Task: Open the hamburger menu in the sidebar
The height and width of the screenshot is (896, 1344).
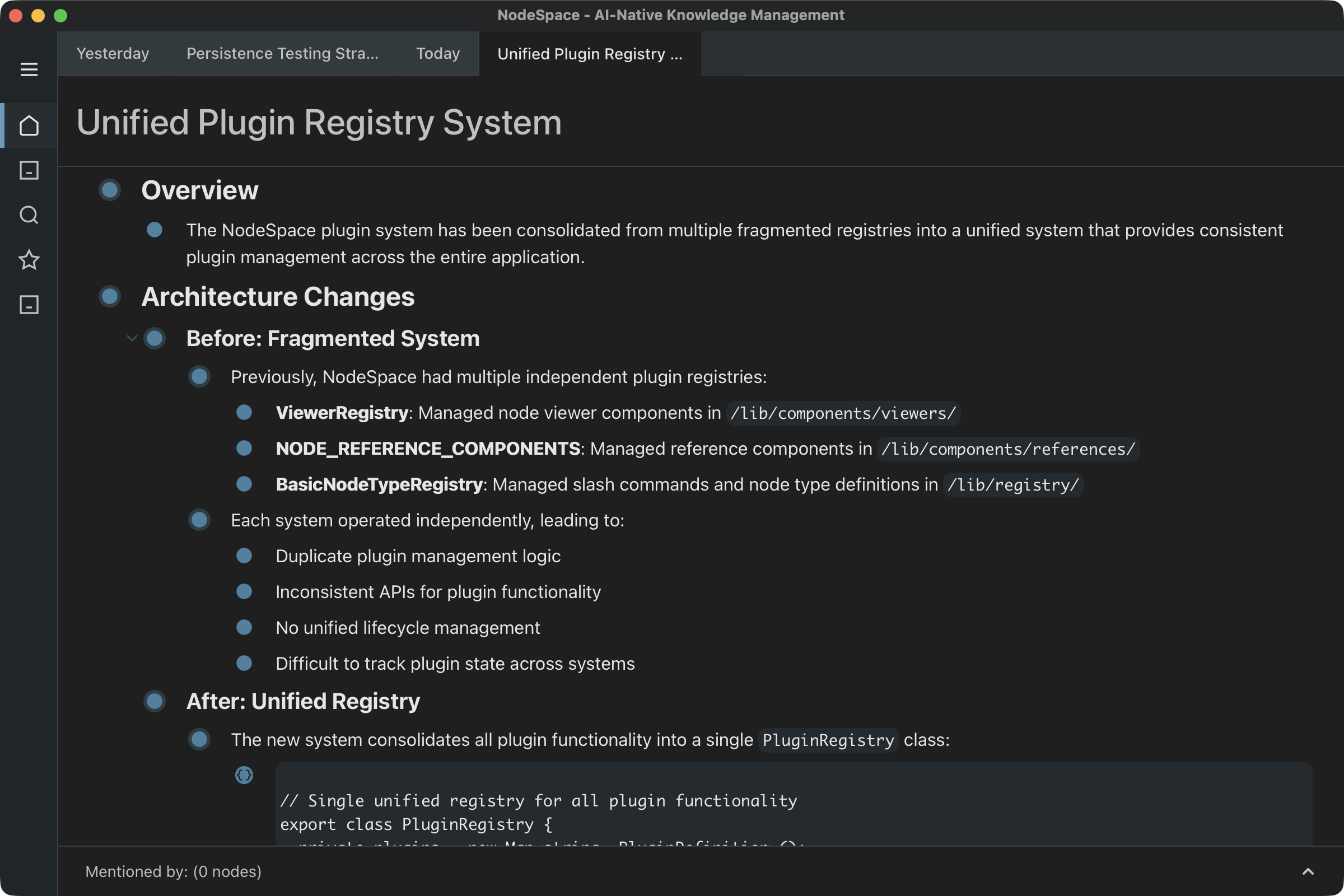Action: tap(29, 69)
